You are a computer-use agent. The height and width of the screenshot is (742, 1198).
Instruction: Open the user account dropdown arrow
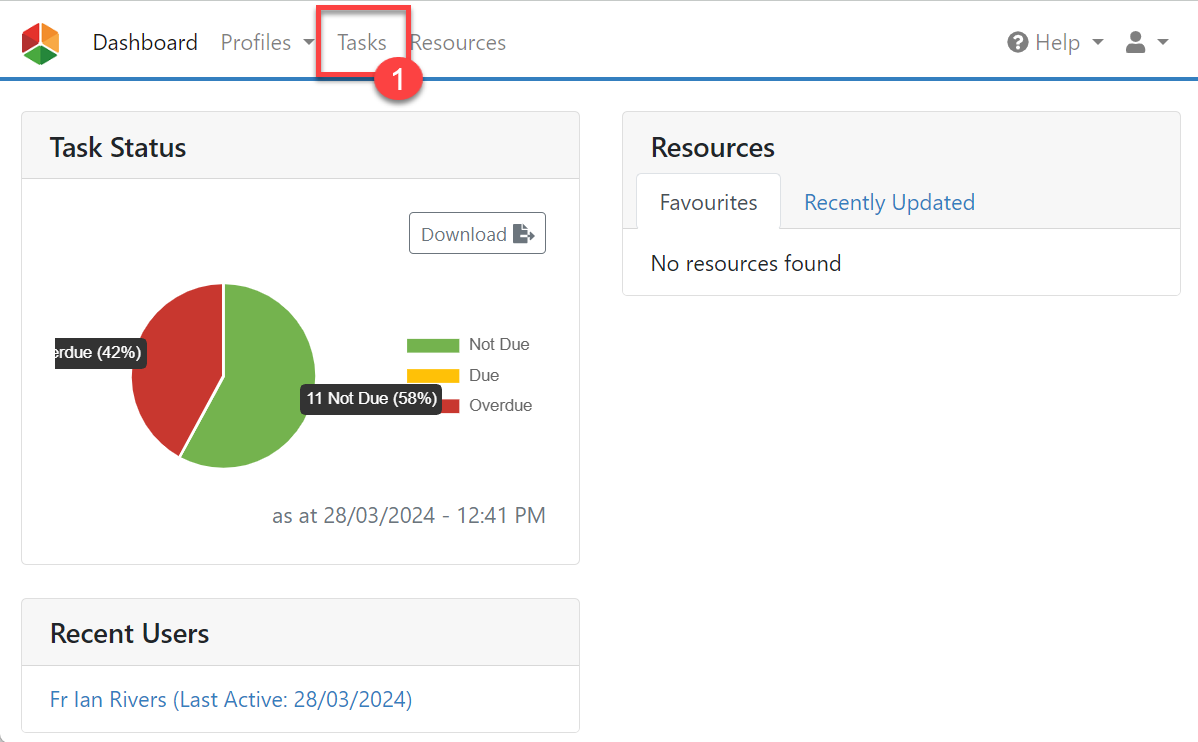(x=1162, y=43)
